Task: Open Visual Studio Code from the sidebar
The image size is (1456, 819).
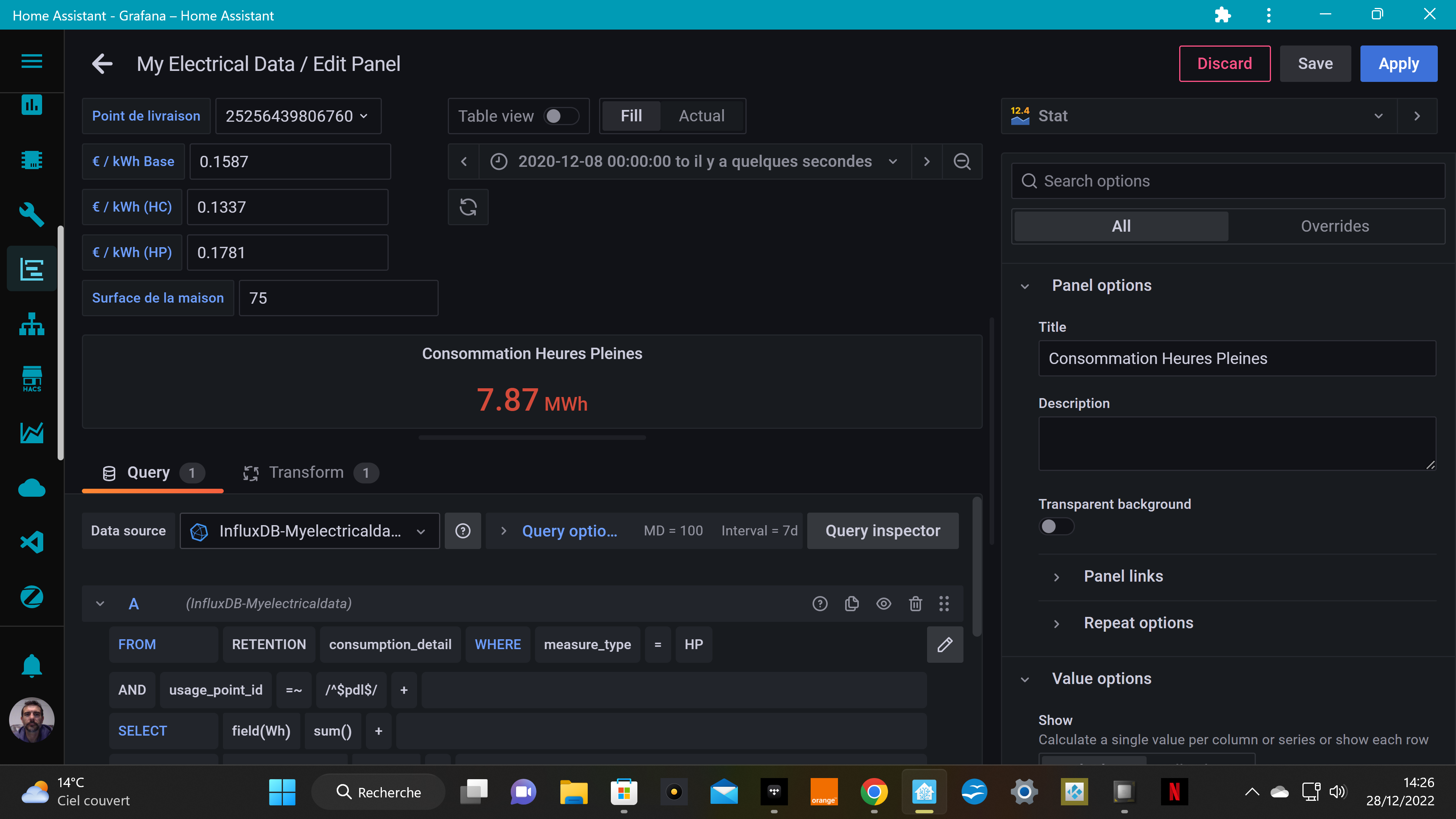Action: (31, 542)
